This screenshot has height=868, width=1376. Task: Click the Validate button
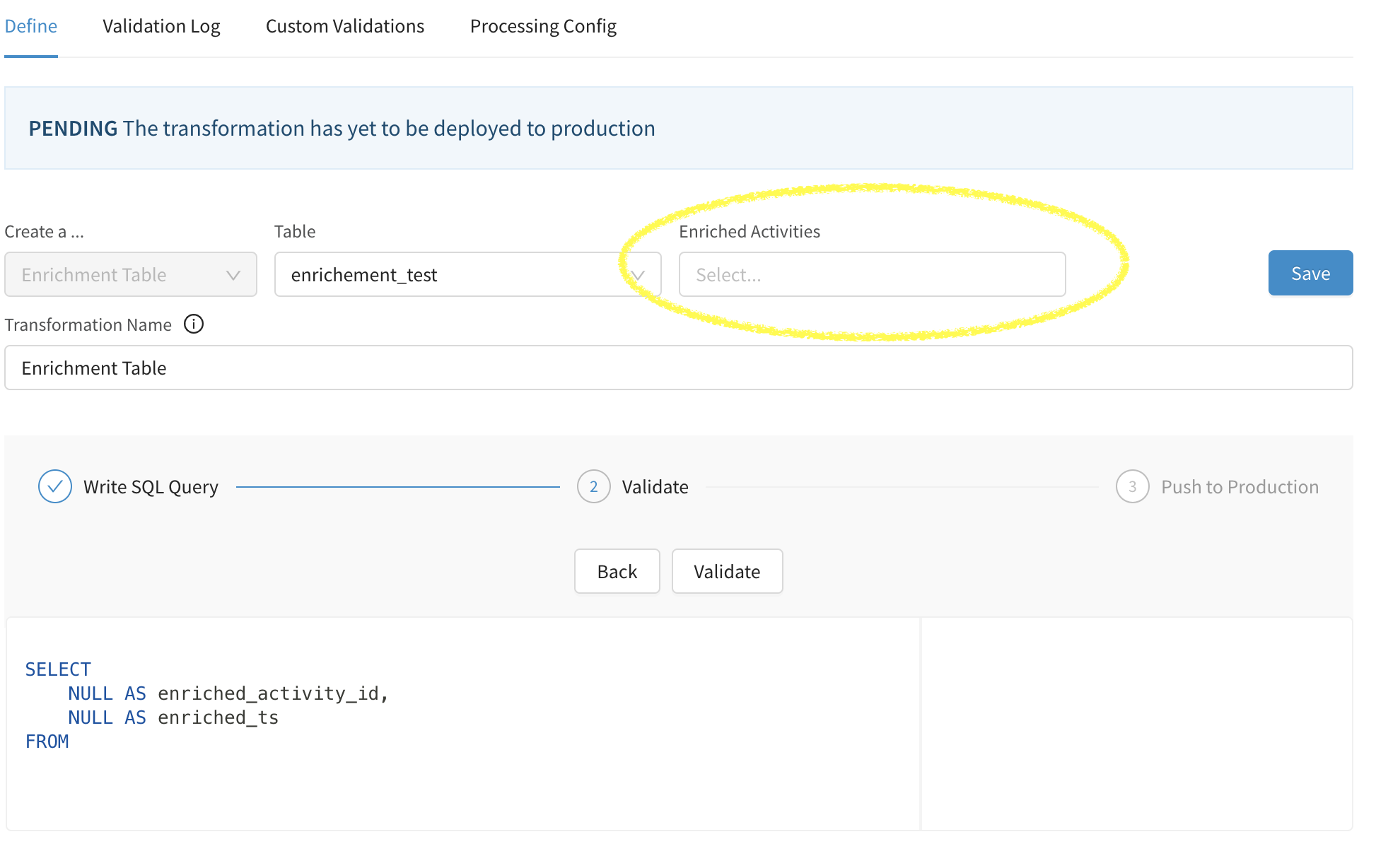pyautogui.click(x=727, y=572)
